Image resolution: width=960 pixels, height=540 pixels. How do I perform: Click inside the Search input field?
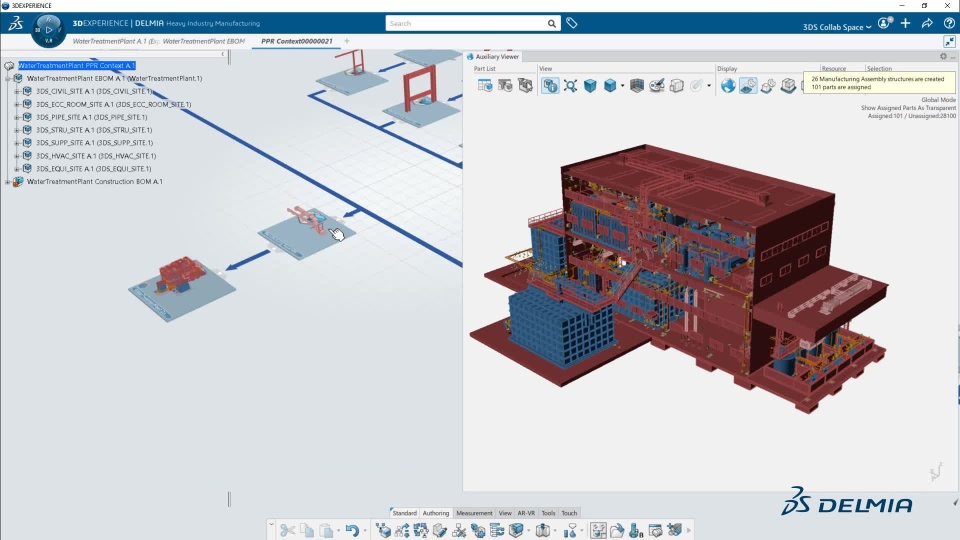(x=465, y=23)
